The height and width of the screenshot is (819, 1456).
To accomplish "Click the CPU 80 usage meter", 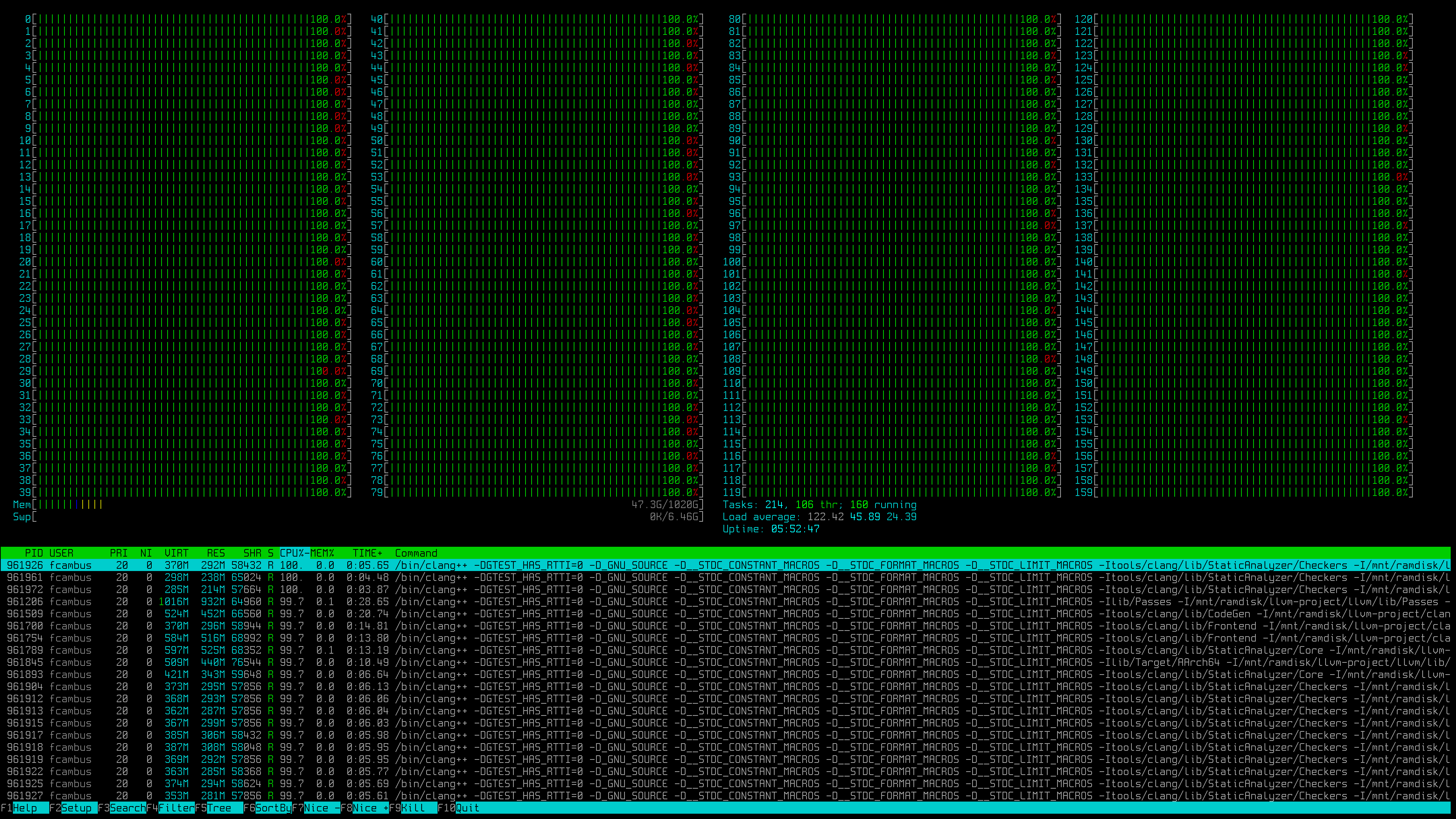I will click(895, 19).
